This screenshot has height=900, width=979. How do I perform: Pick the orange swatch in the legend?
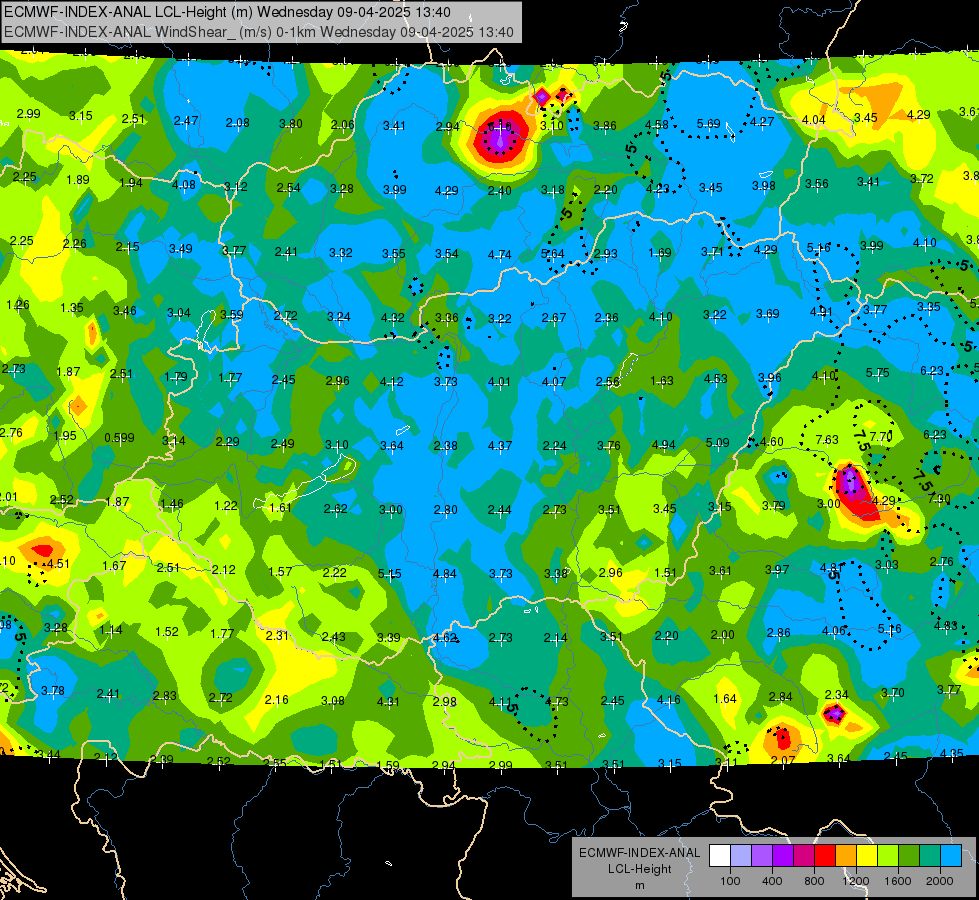coord(846,856)
